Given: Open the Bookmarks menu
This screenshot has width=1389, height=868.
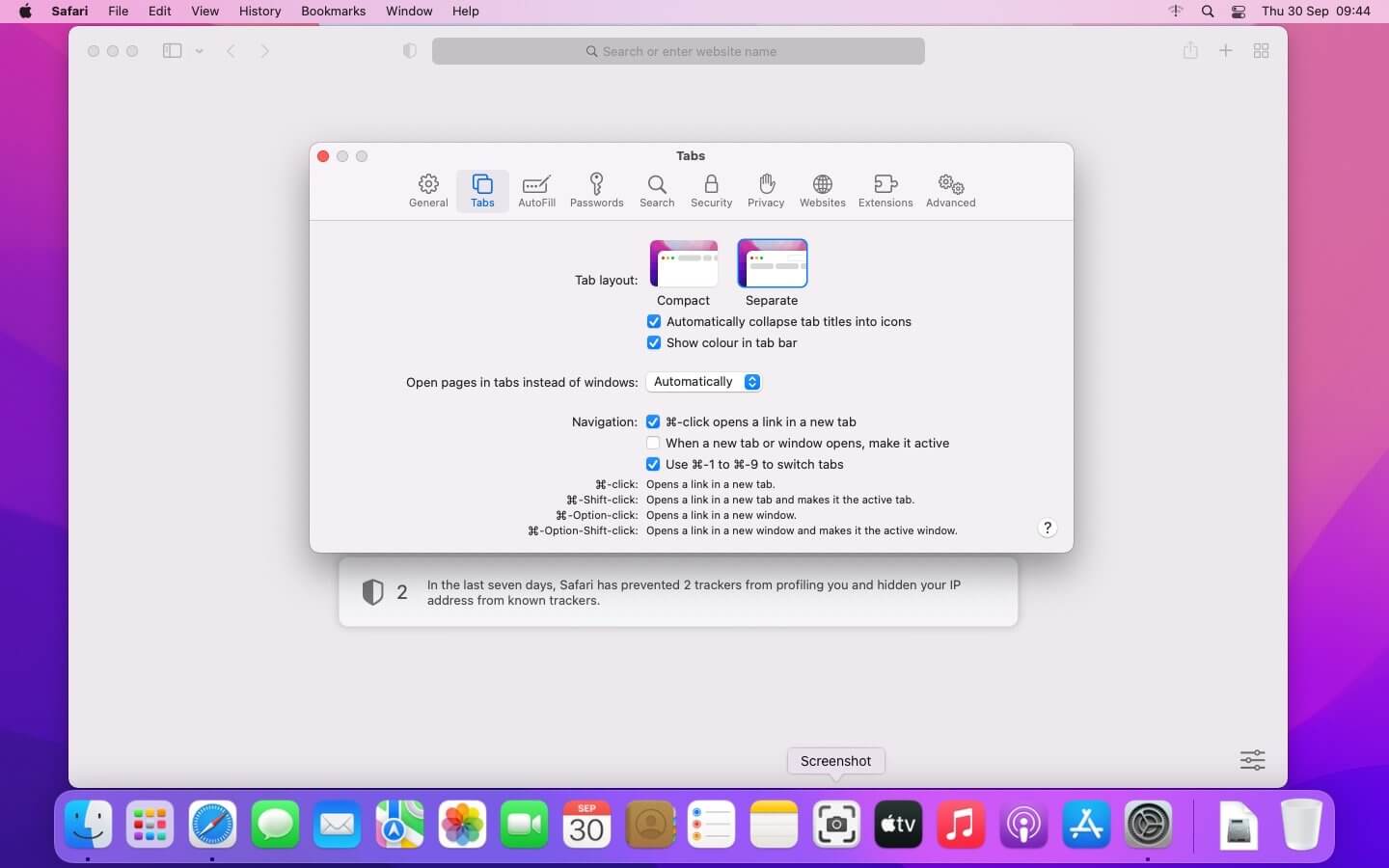Looking at the screenshot, I should [x=333, y=12].
